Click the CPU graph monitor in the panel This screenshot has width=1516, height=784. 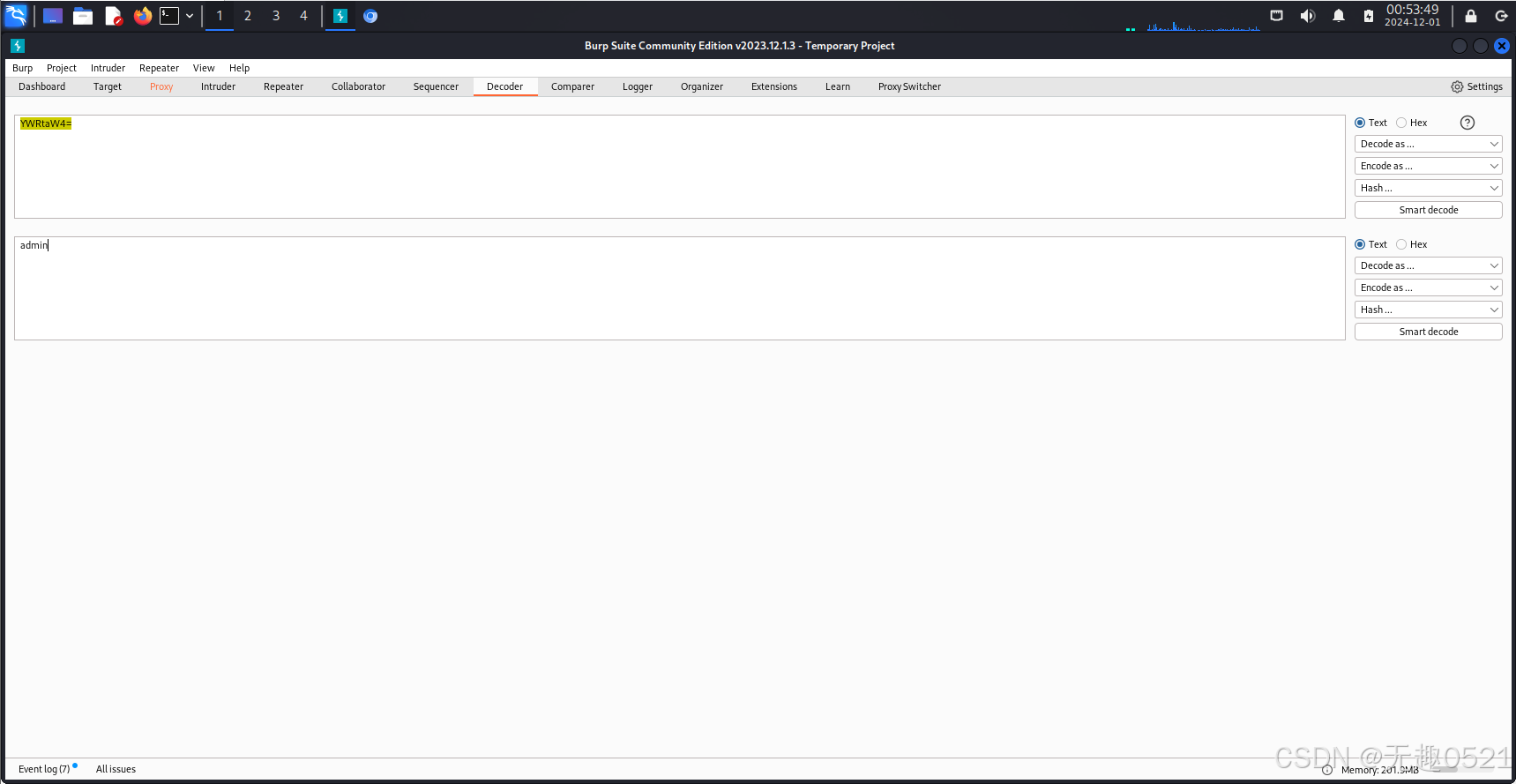1204,26
